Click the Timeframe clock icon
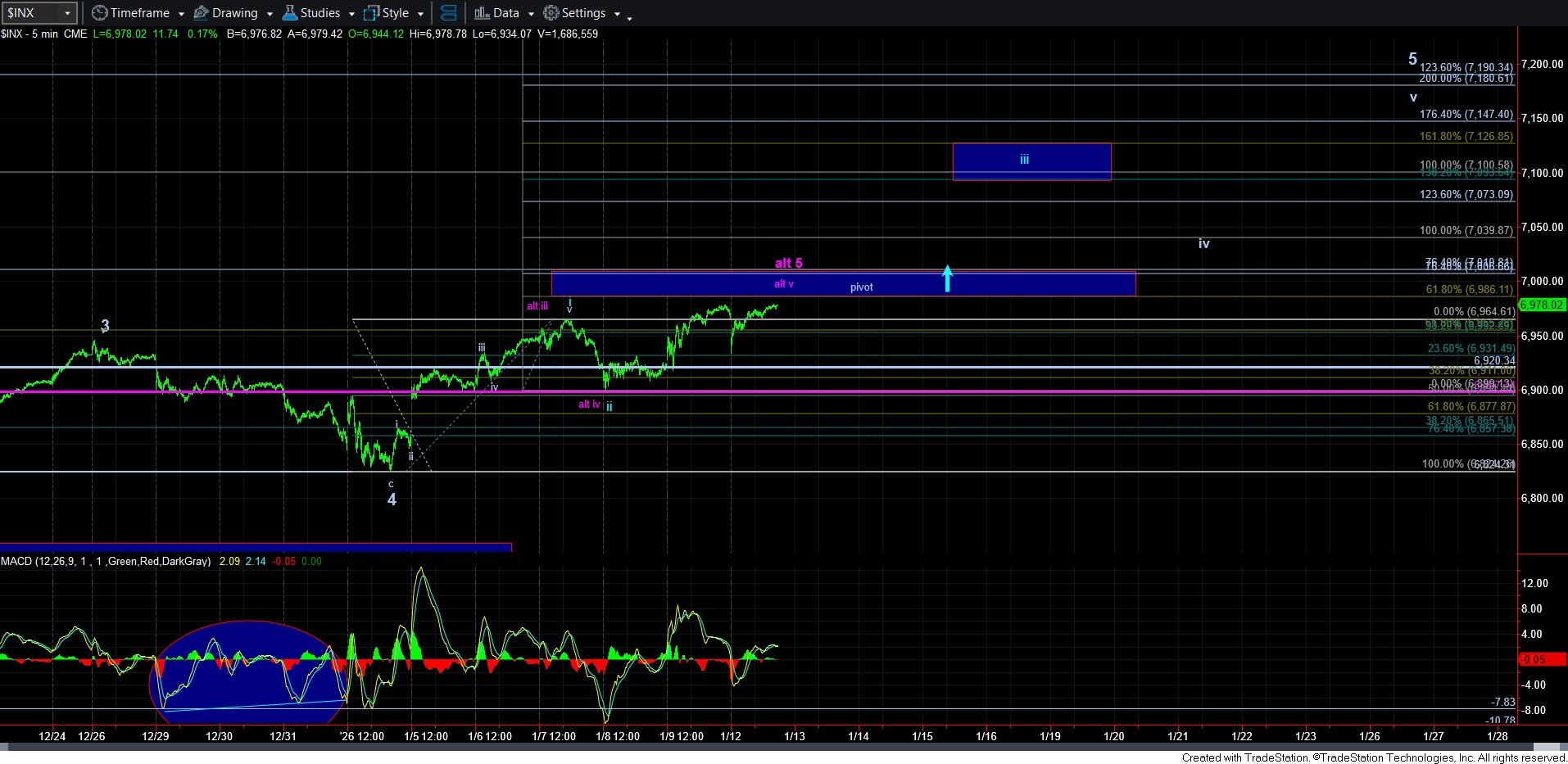1568x764 pixels. point(99,13)
